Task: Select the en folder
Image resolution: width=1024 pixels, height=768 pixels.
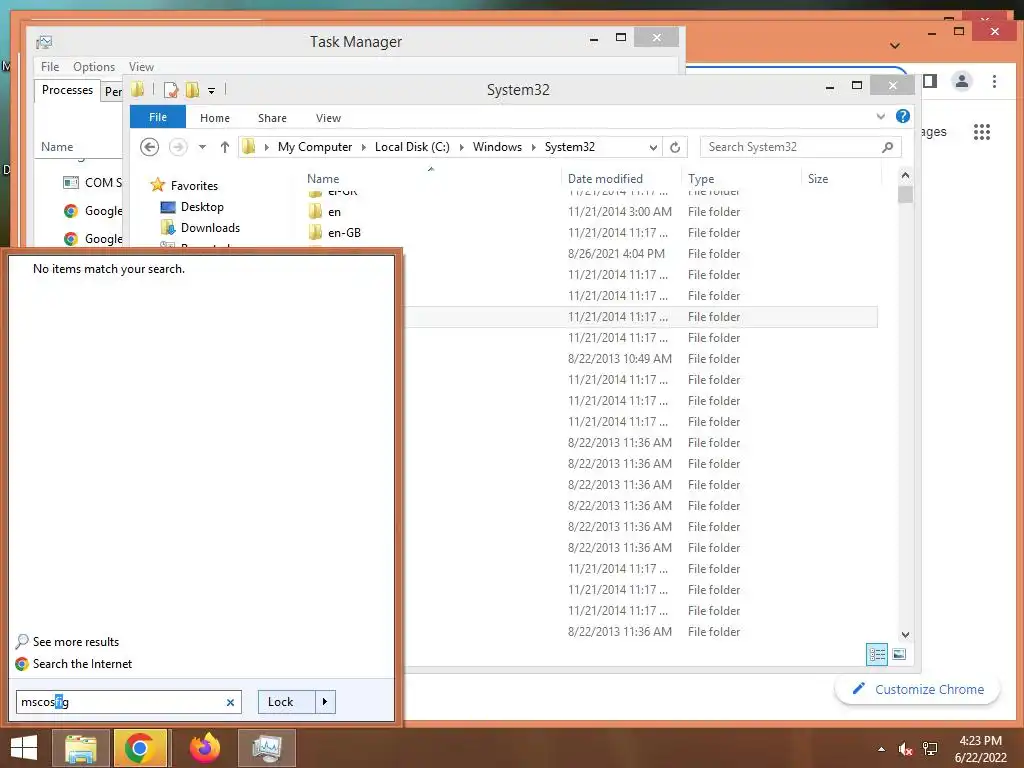Action: [334, 212]
